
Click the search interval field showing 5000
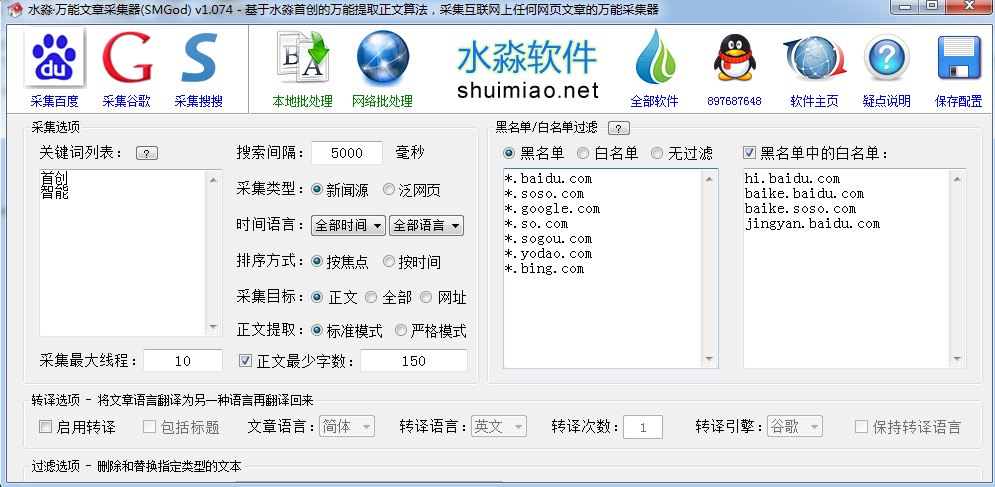point(347,153)
